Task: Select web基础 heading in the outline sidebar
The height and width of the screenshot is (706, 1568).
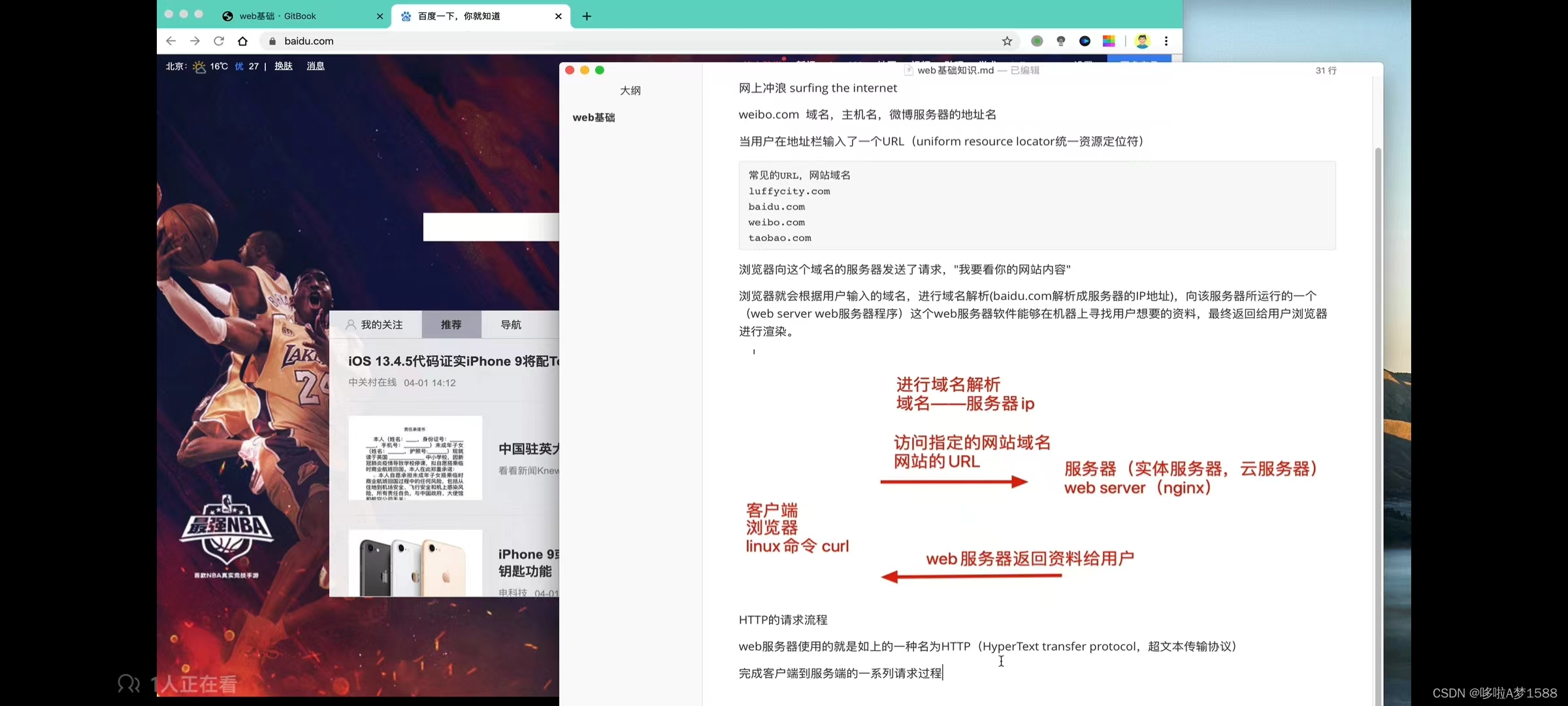Action: [x=593, y=118]
